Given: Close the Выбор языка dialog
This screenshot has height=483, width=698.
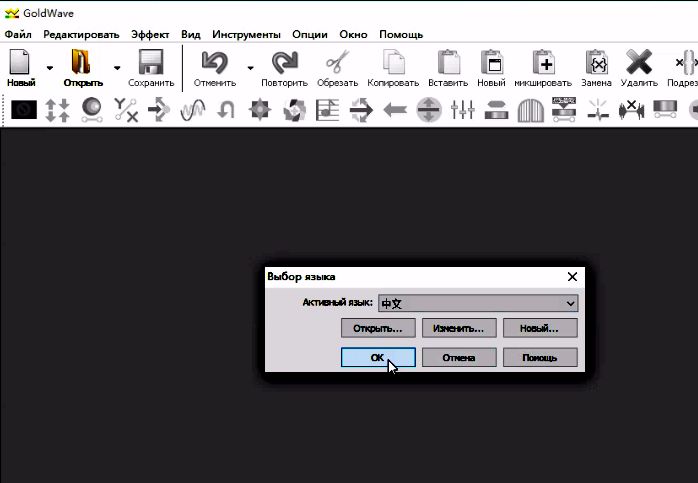Looking at the screenshot, I should (x=572, y=277).
